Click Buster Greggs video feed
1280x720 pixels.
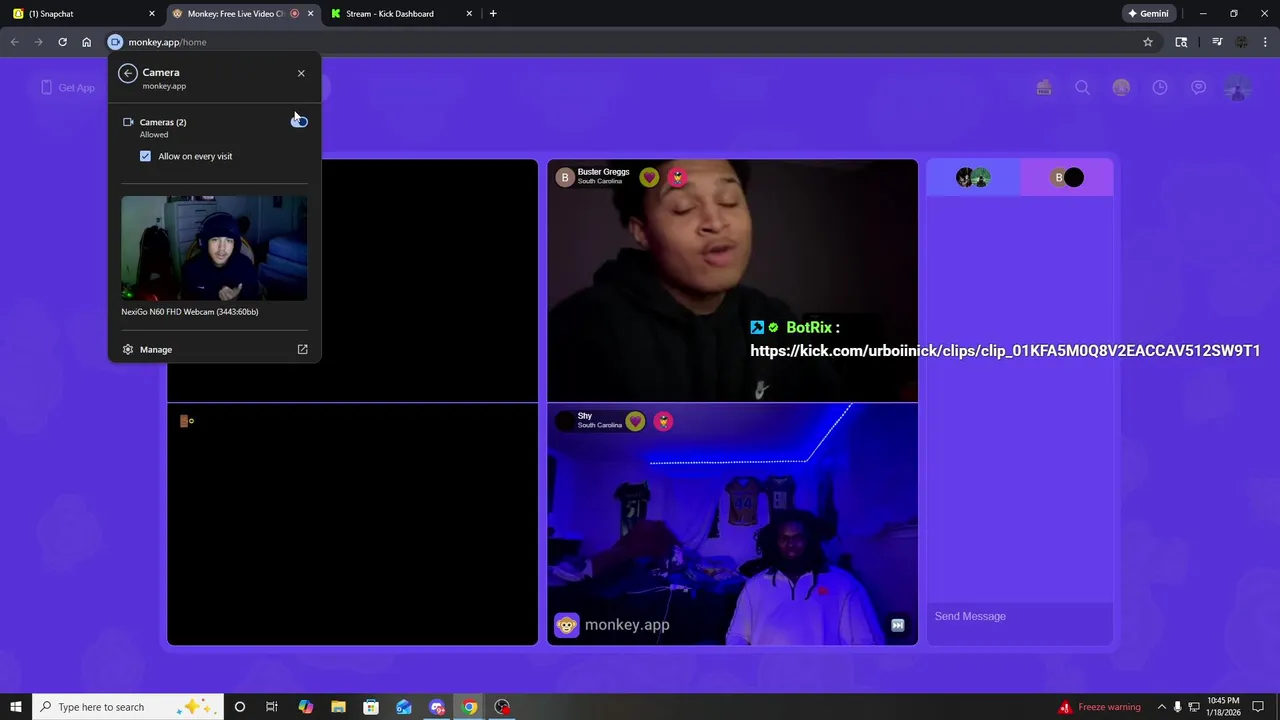click(732, 280)
